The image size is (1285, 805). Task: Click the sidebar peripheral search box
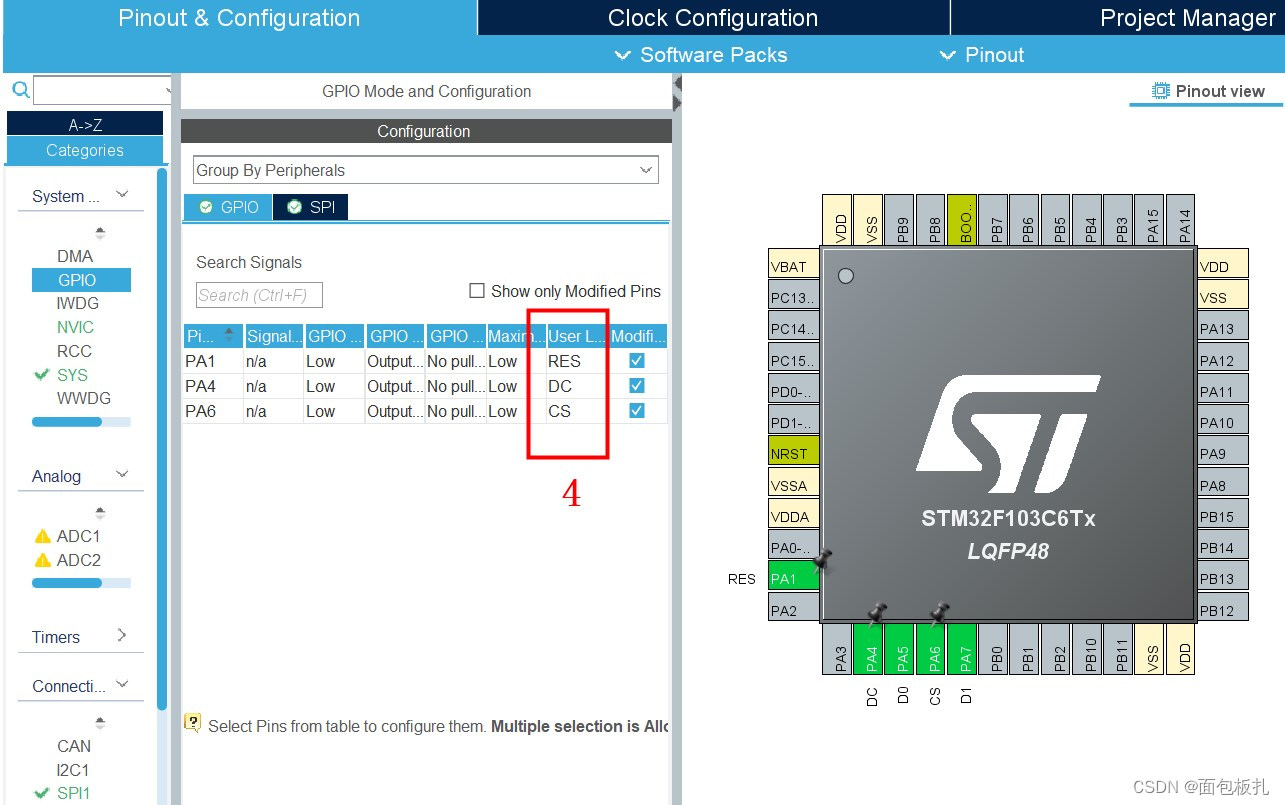104,91
